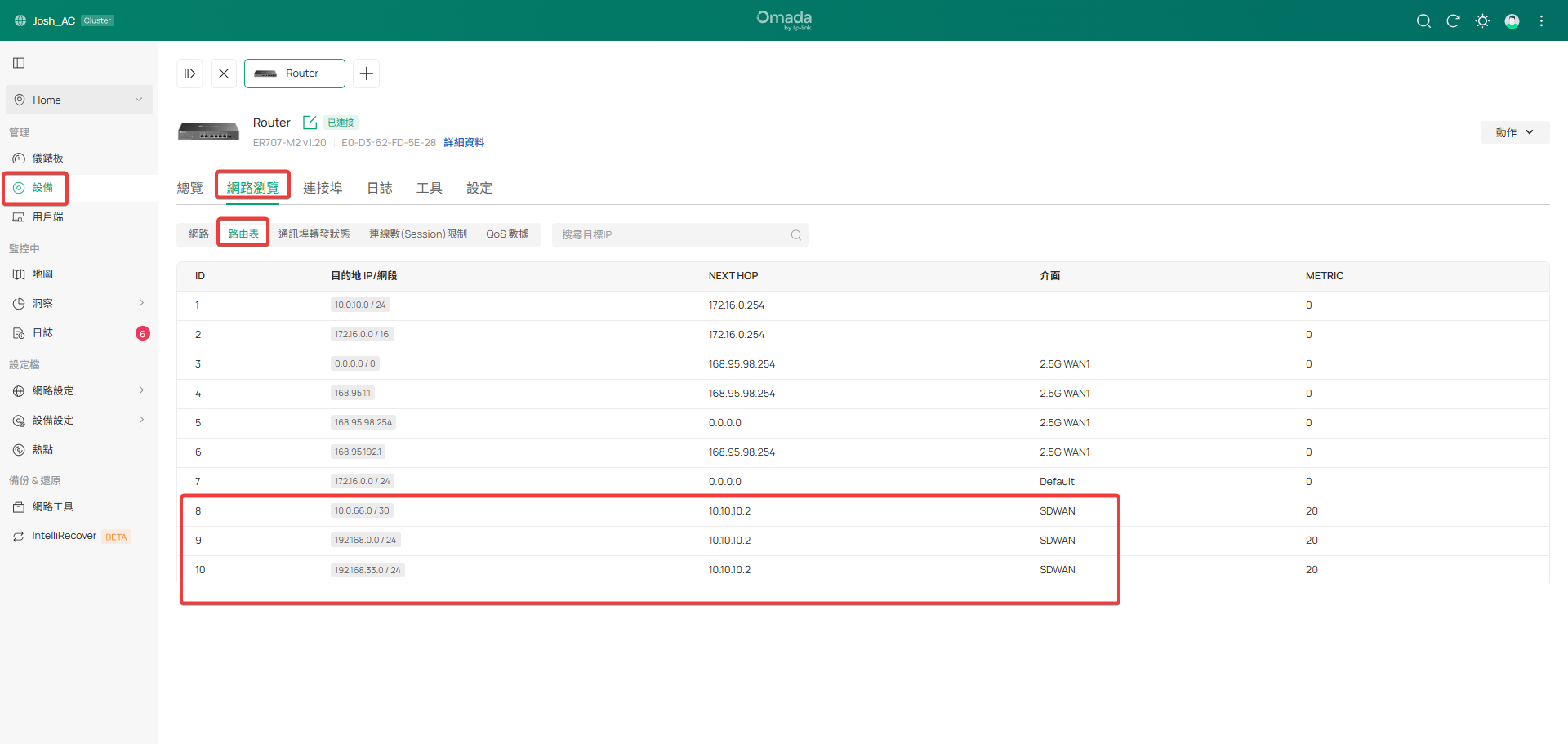This screenshot has height=744, width=1568.
Task: Open the user account avatar
Action: (1512, 21)
